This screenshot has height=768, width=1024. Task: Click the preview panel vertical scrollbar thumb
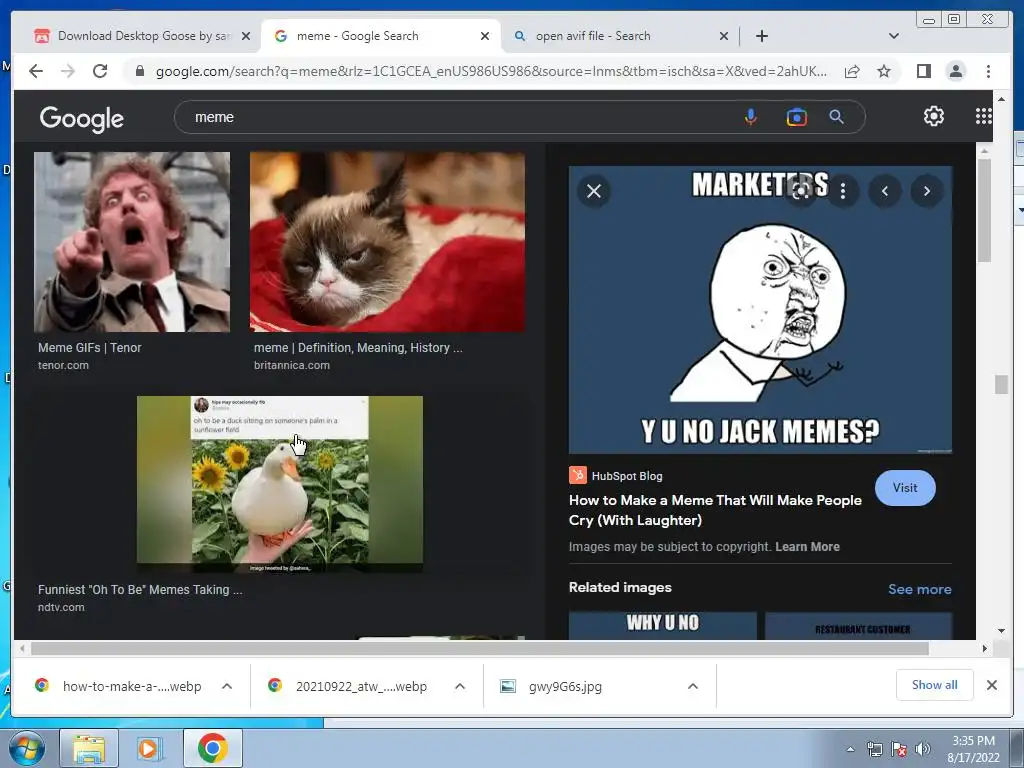984,209
